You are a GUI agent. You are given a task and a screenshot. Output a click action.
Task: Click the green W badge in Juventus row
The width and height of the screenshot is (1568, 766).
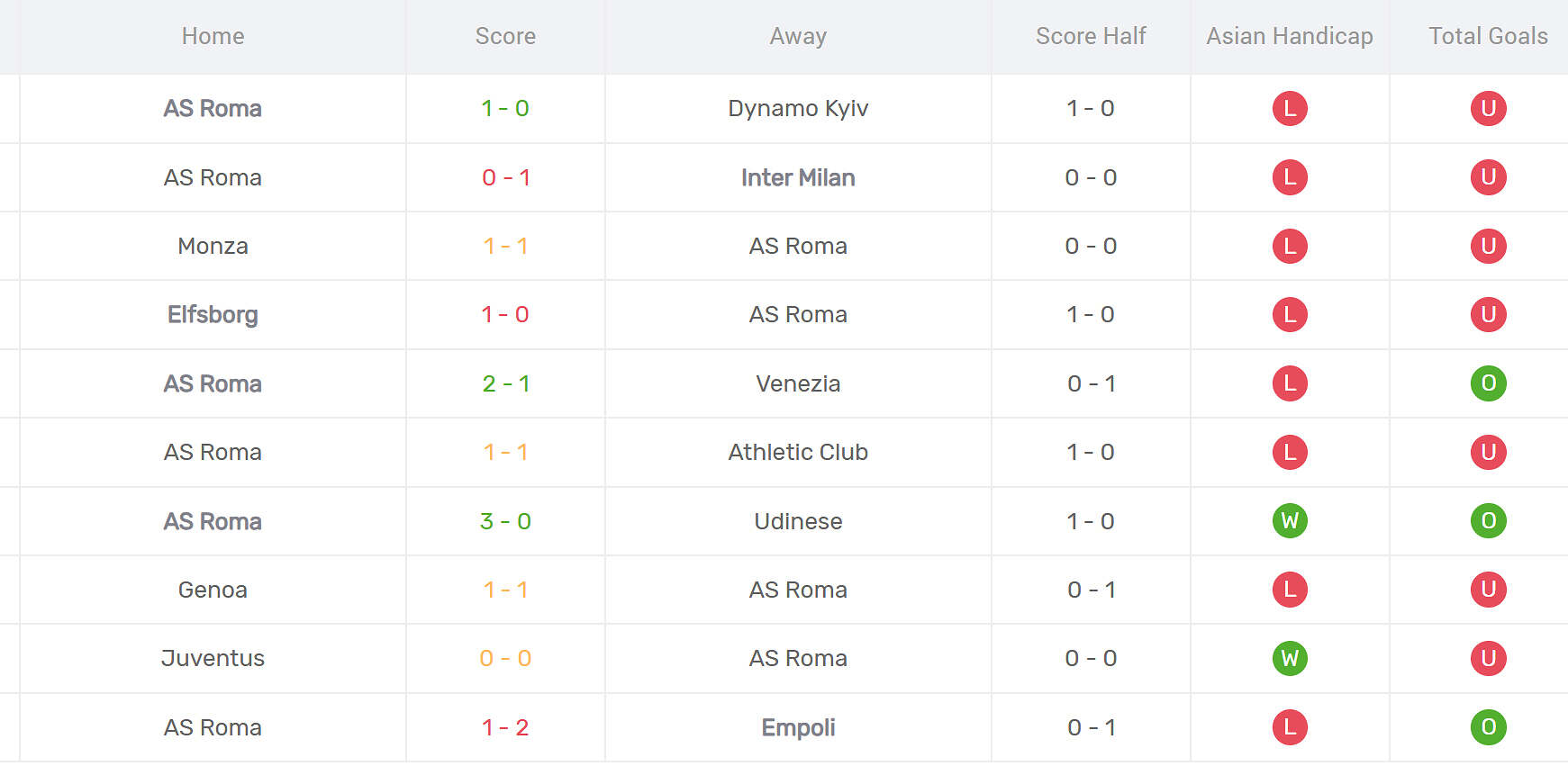point(1290,659)
